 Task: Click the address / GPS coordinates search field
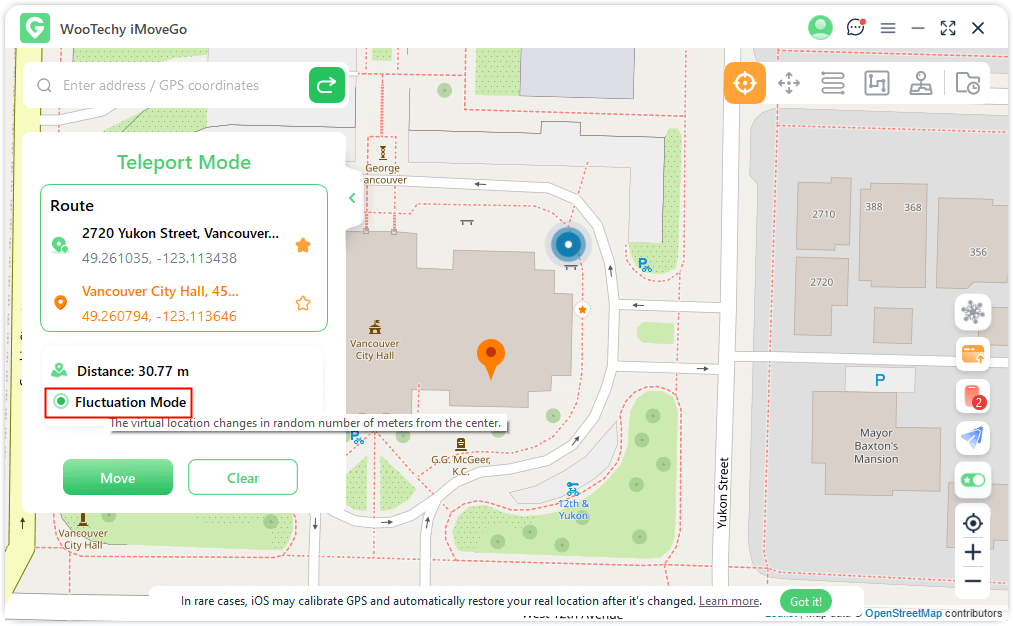(x=180, y=86)
